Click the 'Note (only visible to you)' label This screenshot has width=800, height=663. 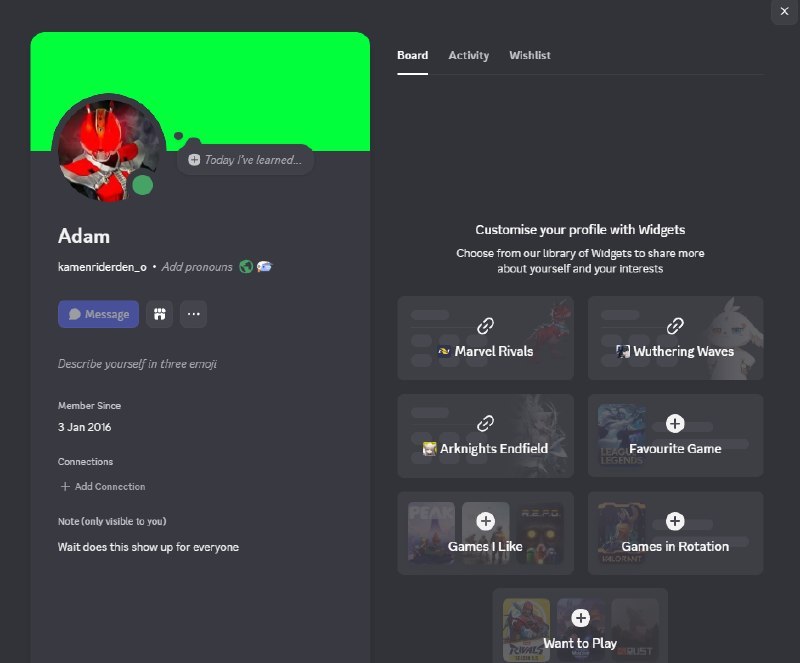coord(112,522)
